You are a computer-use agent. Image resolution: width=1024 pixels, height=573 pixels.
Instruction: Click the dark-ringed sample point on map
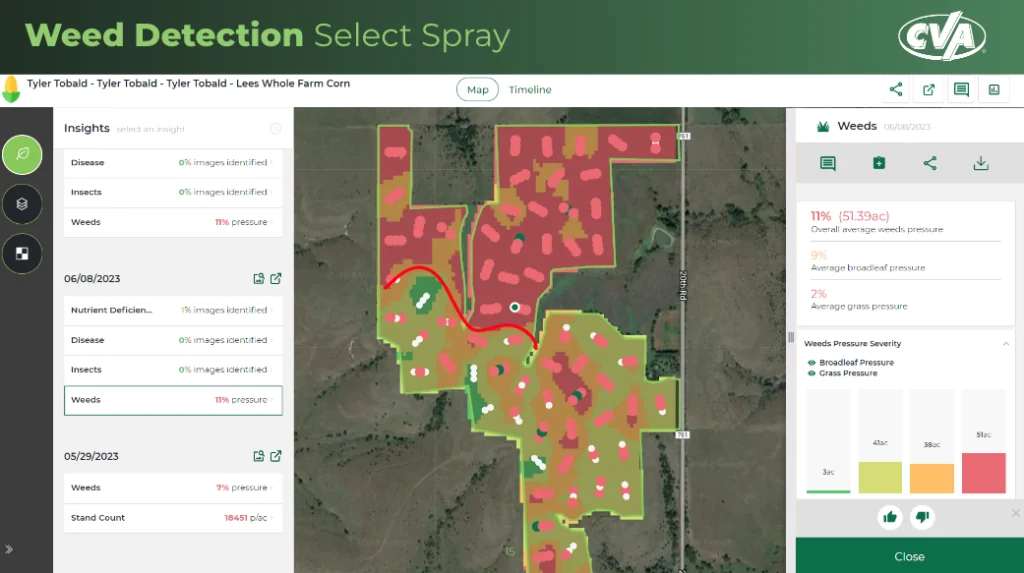tap(515, 307)
